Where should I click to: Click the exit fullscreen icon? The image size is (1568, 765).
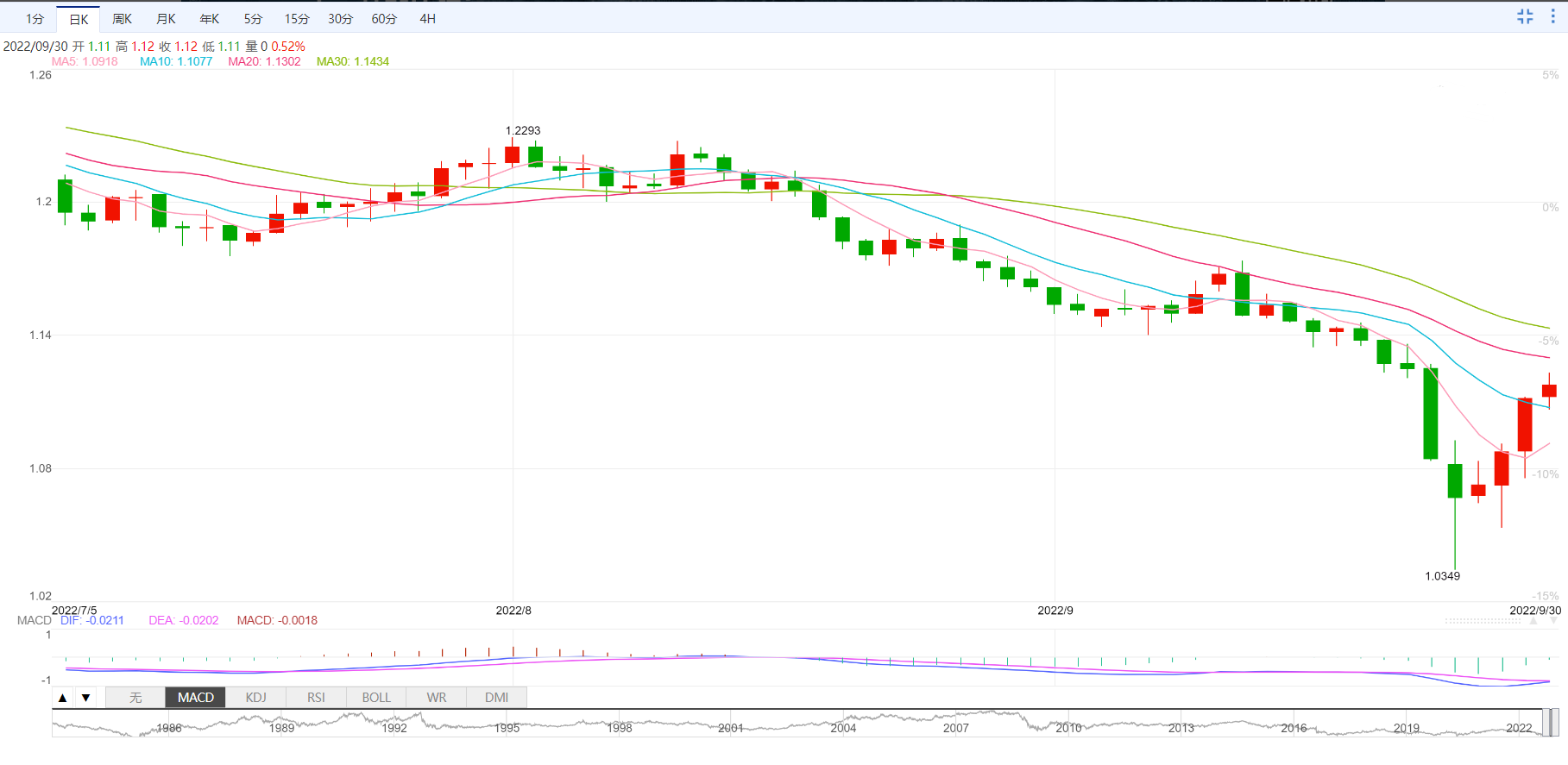[x=1525, y=16]
